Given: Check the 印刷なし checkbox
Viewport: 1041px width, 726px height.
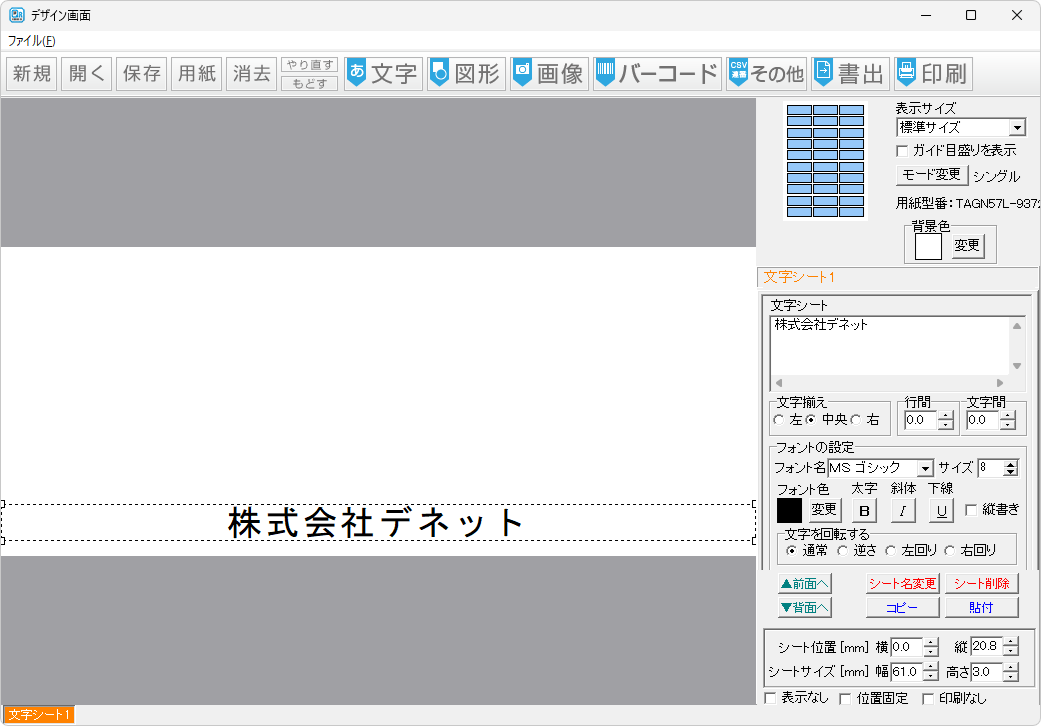Looking at the screenshot, I should 929,698.
